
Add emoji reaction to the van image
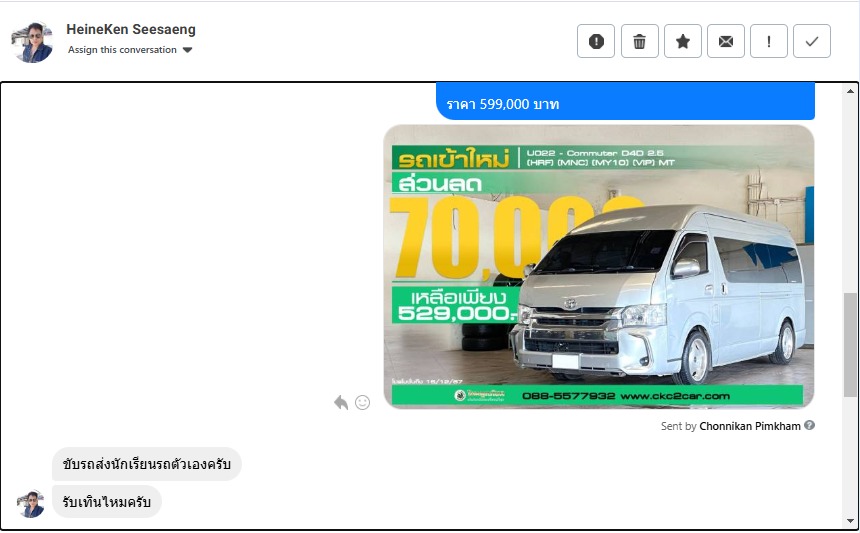363,402
